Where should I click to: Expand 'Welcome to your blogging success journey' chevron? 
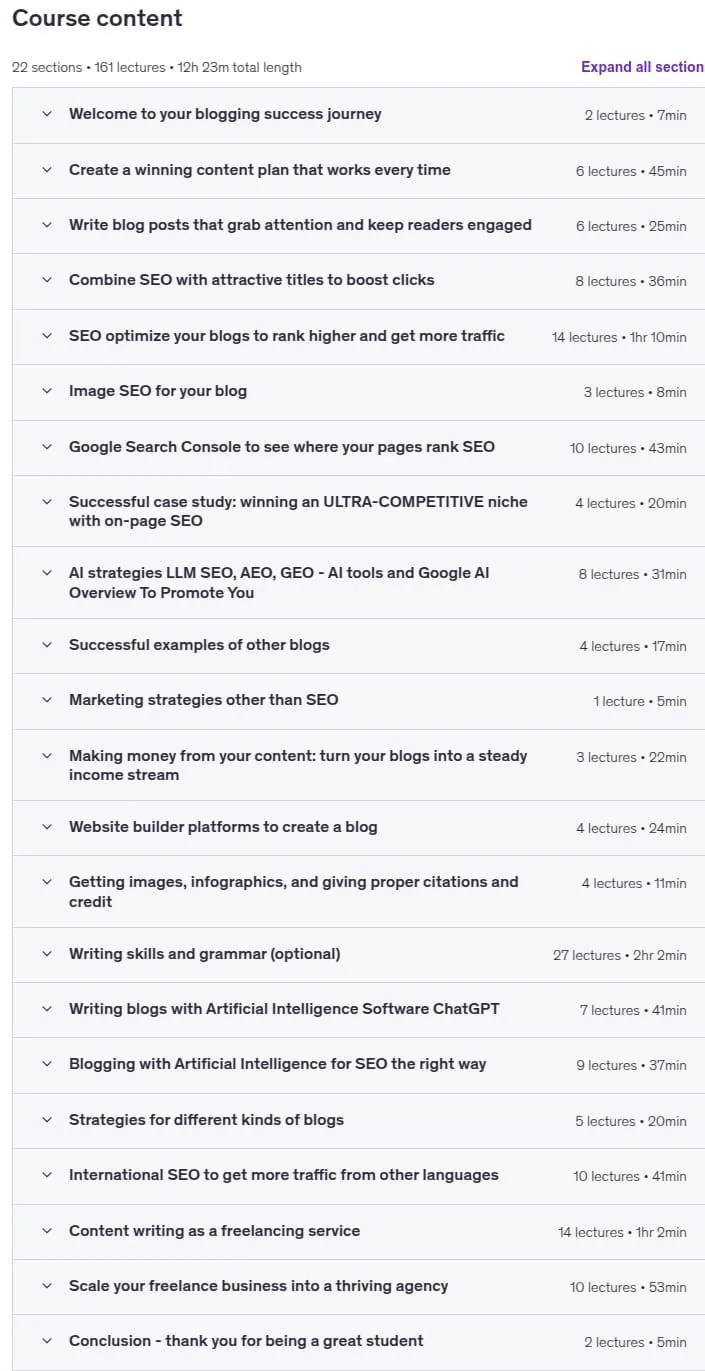(x=46, y=114)
